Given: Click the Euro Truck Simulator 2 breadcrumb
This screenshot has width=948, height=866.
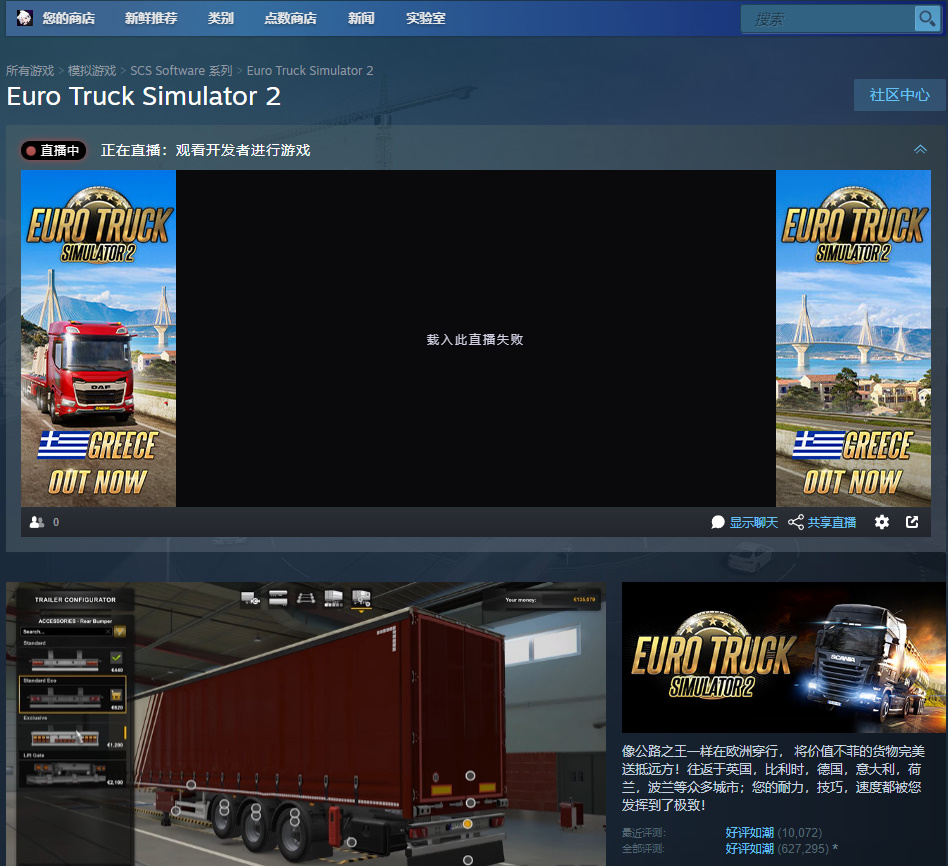Looking at the screenshot, I should point(310,71).
